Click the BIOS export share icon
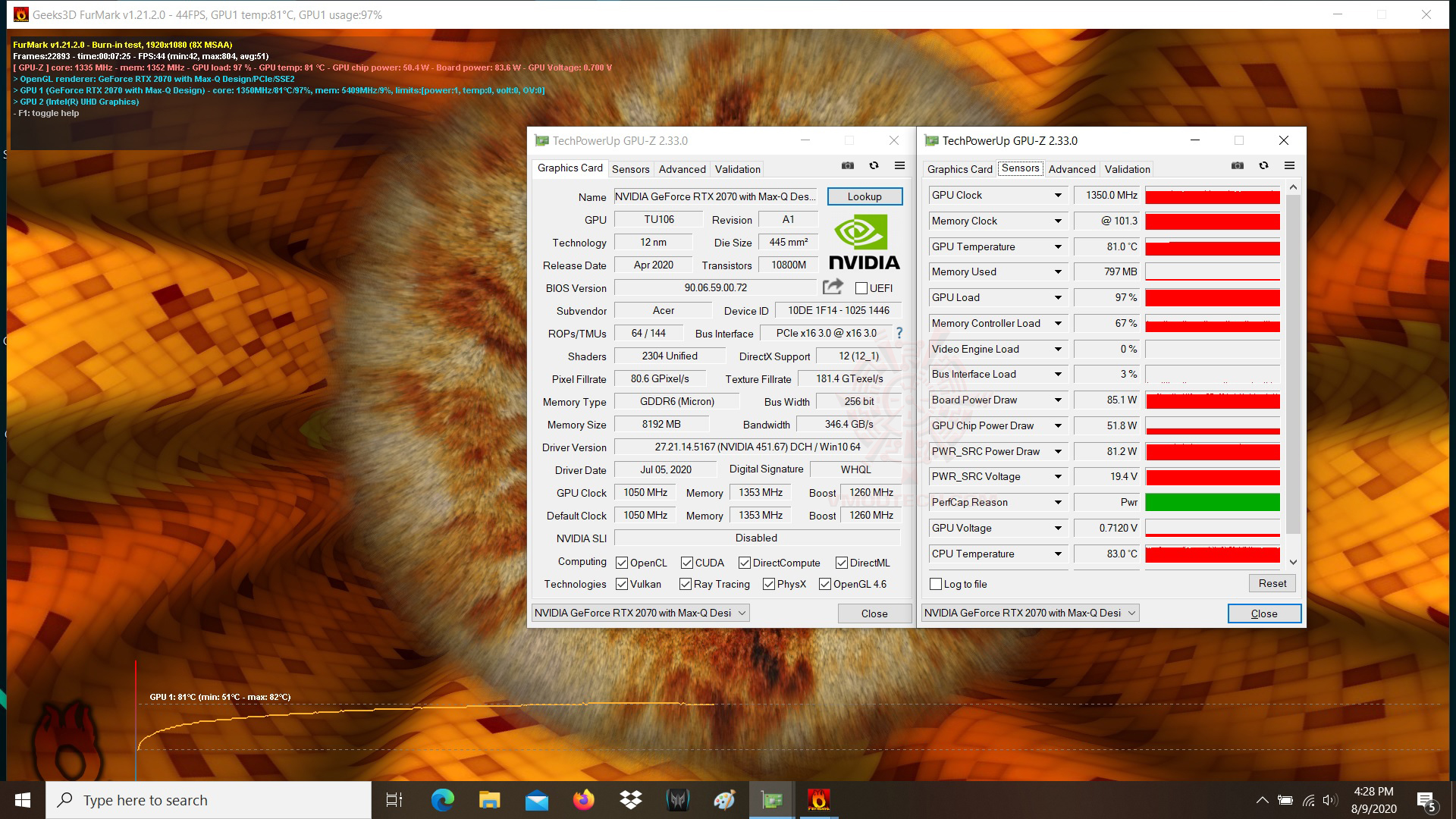The image size is (1456, 819). click(x=833, y=287)
